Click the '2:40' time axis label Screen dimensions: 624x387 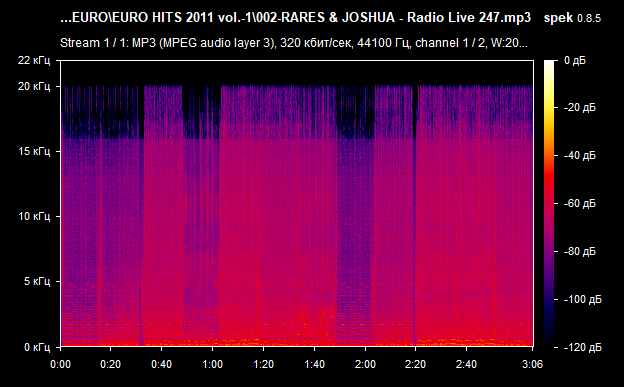(466, 364)
